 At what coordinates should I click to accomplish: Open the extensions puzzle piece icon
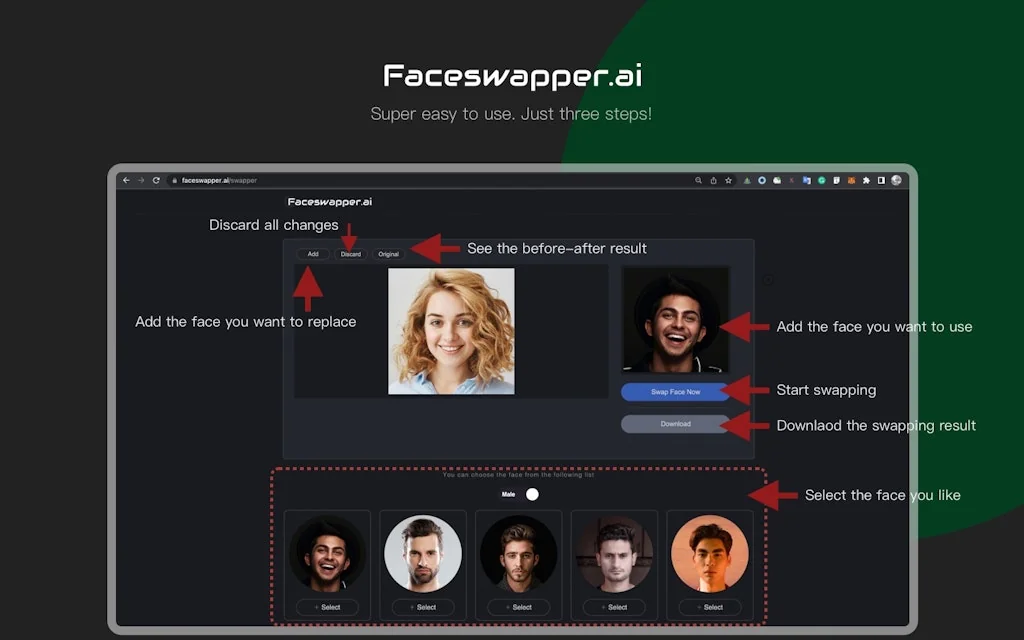[x=866, y=180]
